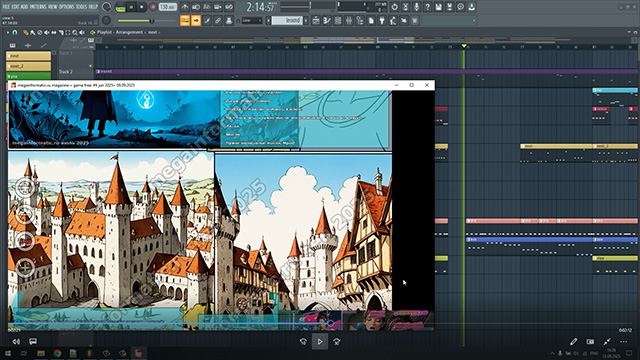This screenshot has width=640, height=360.
Task: Open the playlist options arrow menu
Action: [x=8, y=32]
